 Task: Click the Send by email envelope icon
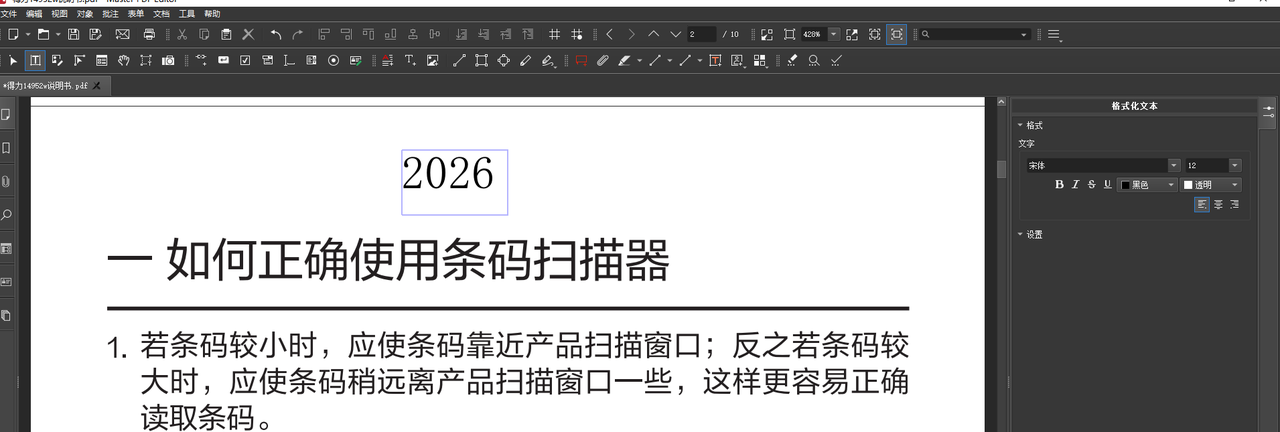123,34
